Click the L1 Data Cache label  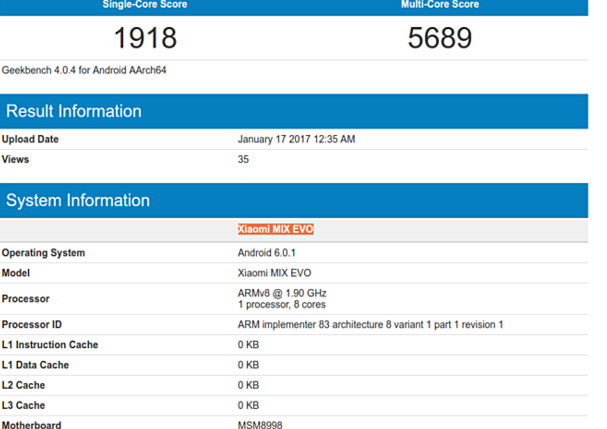(x=35, y=365)
